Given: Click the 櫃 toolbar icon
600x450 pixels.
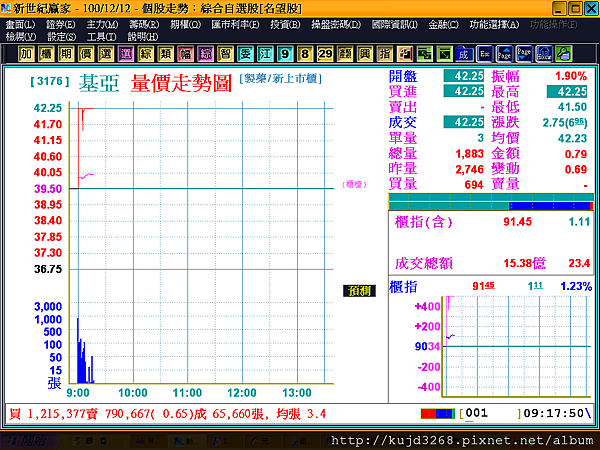Looking at the screenshot, I should pyautogui.click(x=46, y=54).
